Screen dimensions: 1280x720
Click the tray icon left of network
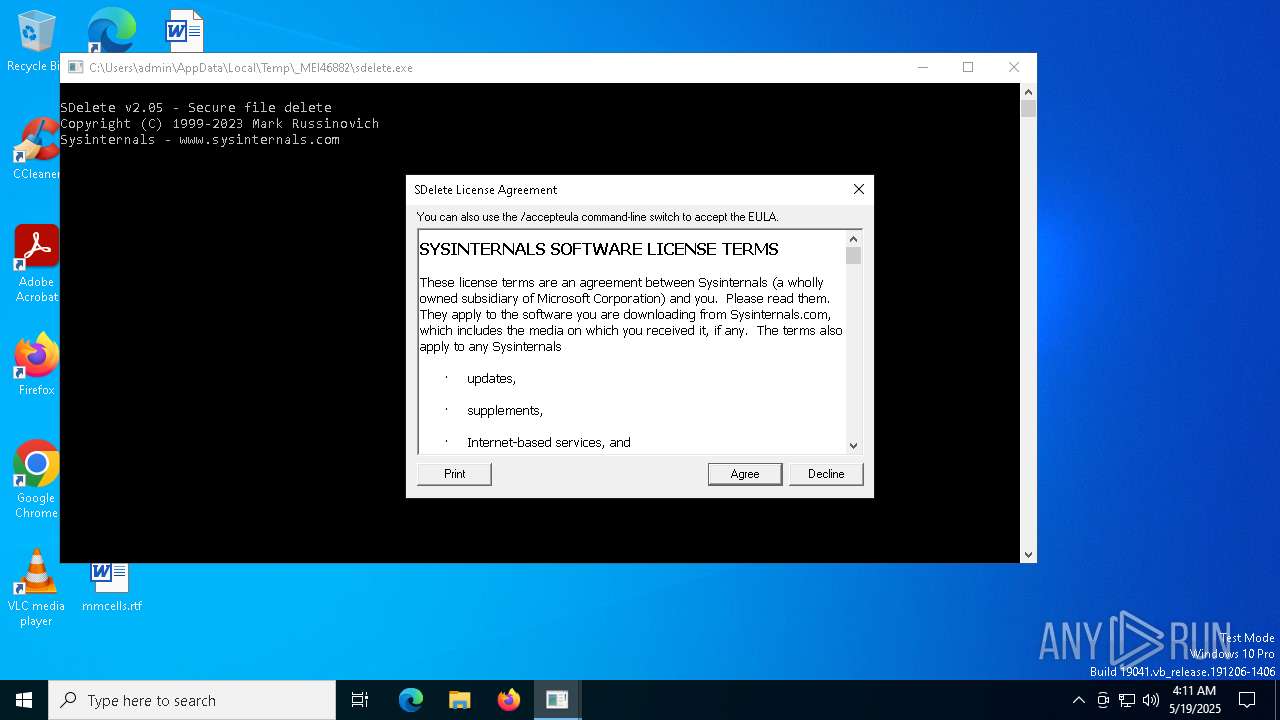pos(1103,700)
